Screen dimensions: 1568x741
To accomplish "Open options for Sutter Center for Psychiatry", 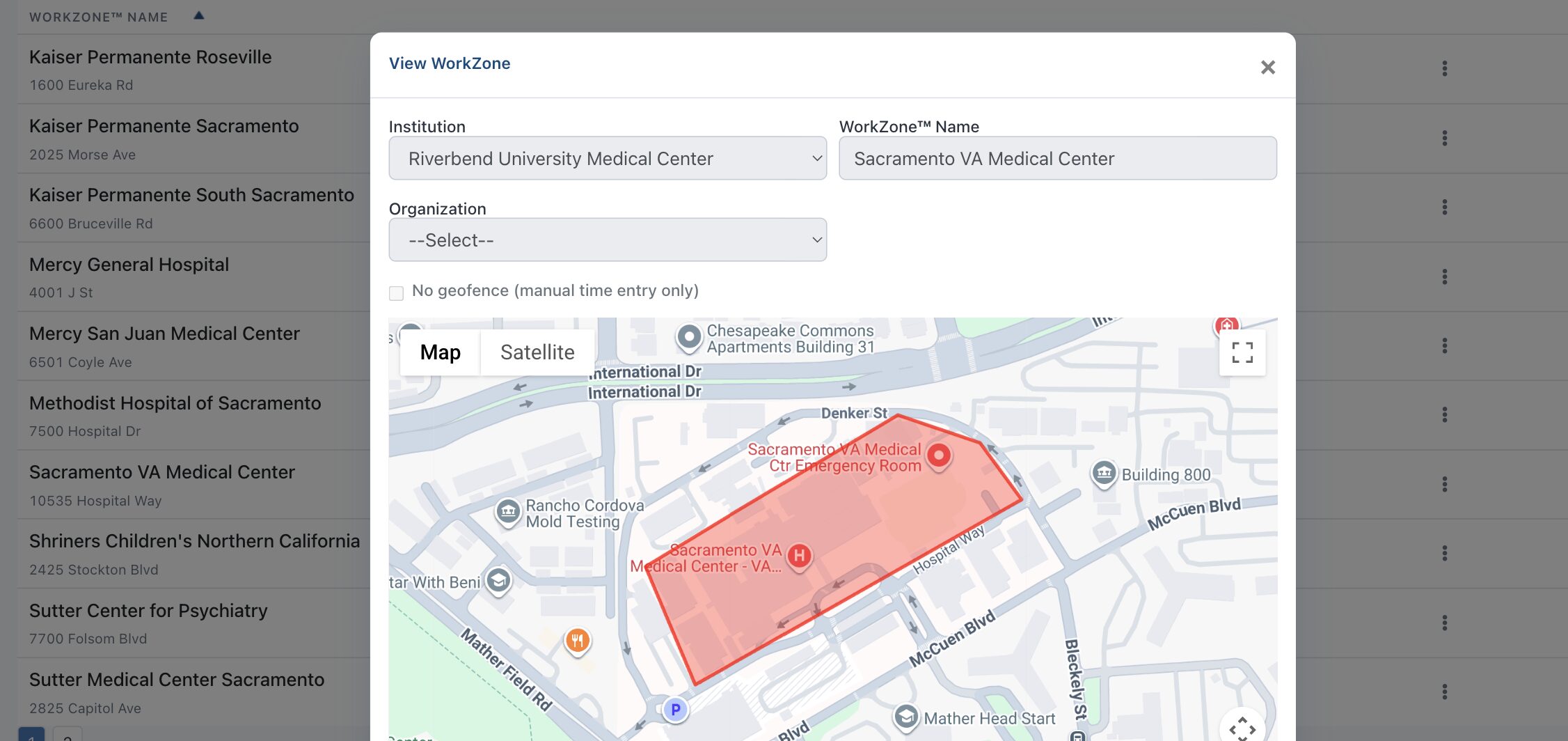I will coord(1445,623).
